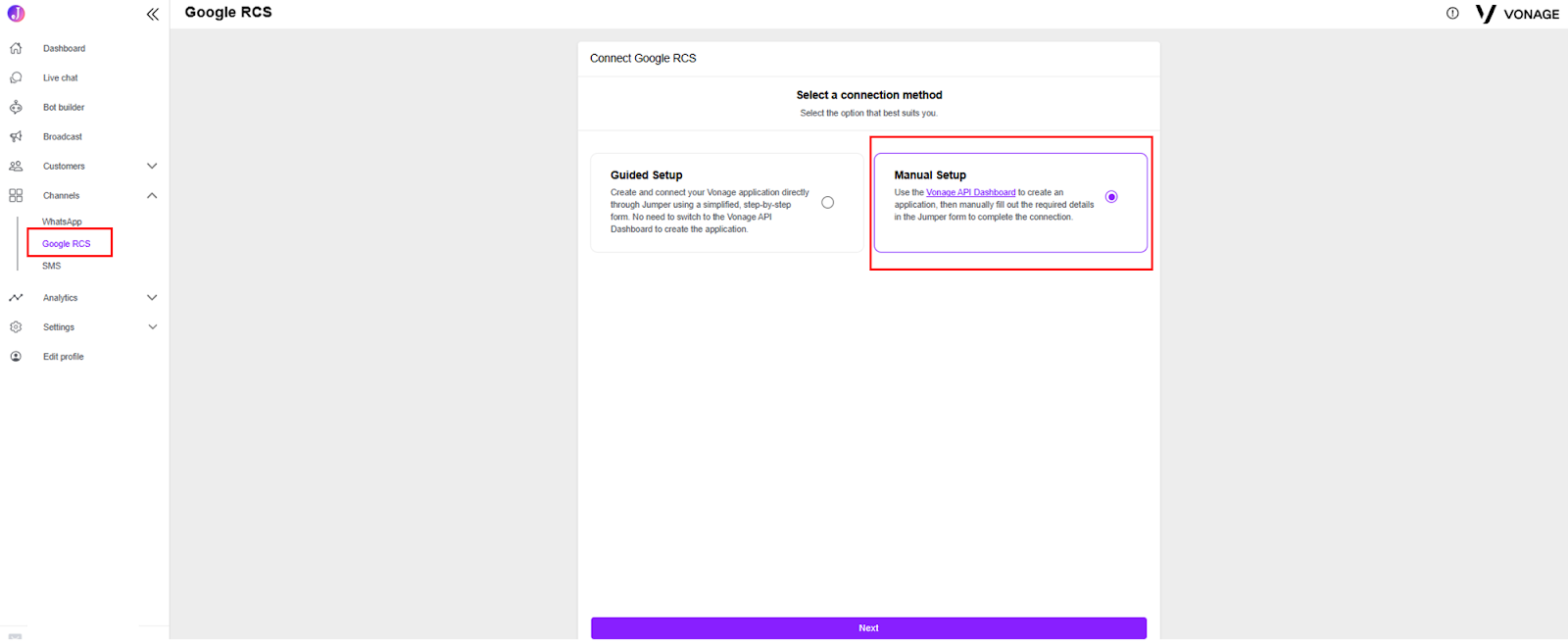Screen dimensions: 1568x644
Task: Click the Channels grid icon
Action: (x=16, y=195)
